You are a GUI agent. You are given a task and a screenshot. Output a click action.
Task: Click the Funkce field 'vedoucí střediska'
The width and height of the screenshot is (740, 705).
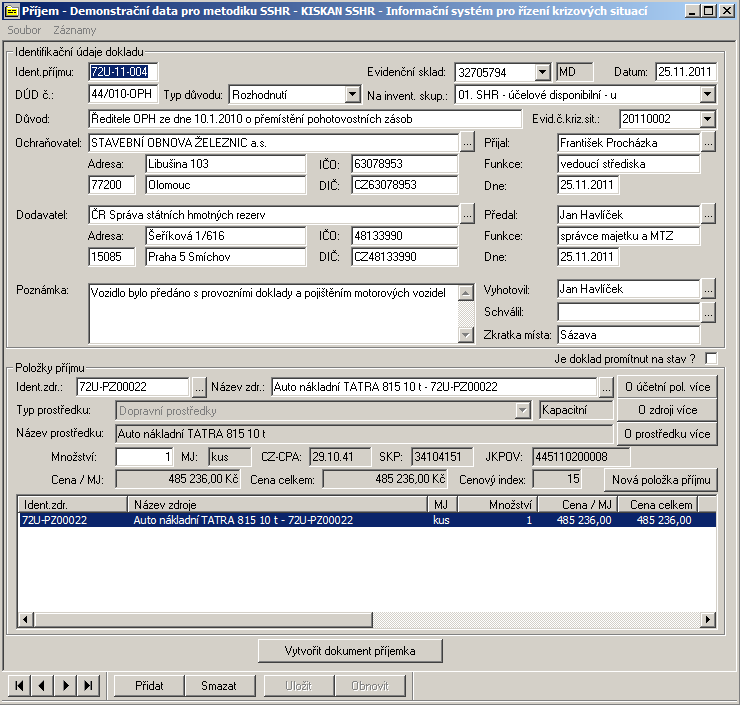(x=629, y=164)
